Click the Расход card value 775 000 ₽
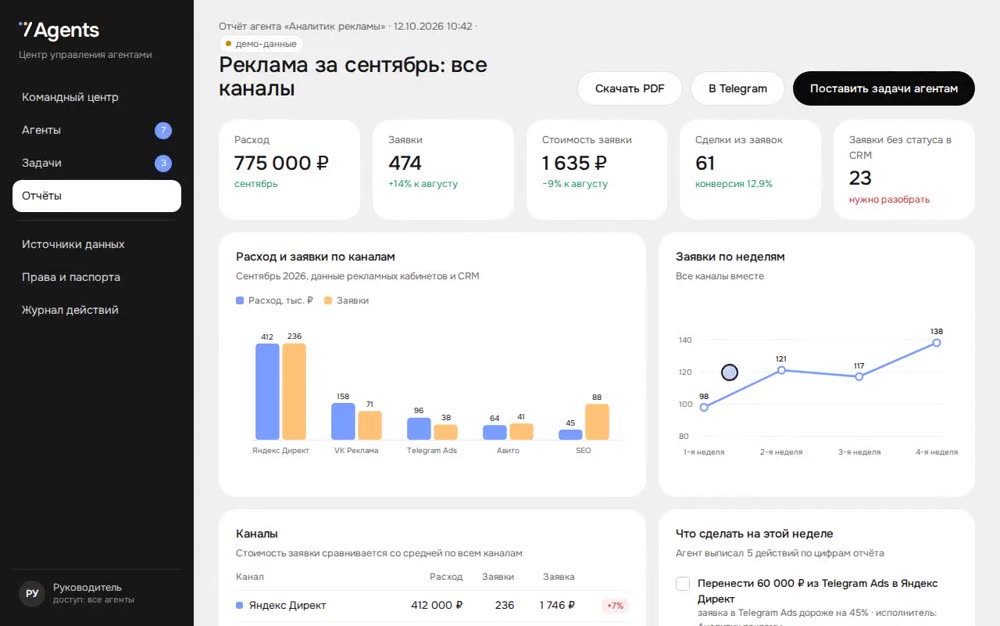Image resolution: width=1000 pixels, height=626 pixels. pos(281,163)
